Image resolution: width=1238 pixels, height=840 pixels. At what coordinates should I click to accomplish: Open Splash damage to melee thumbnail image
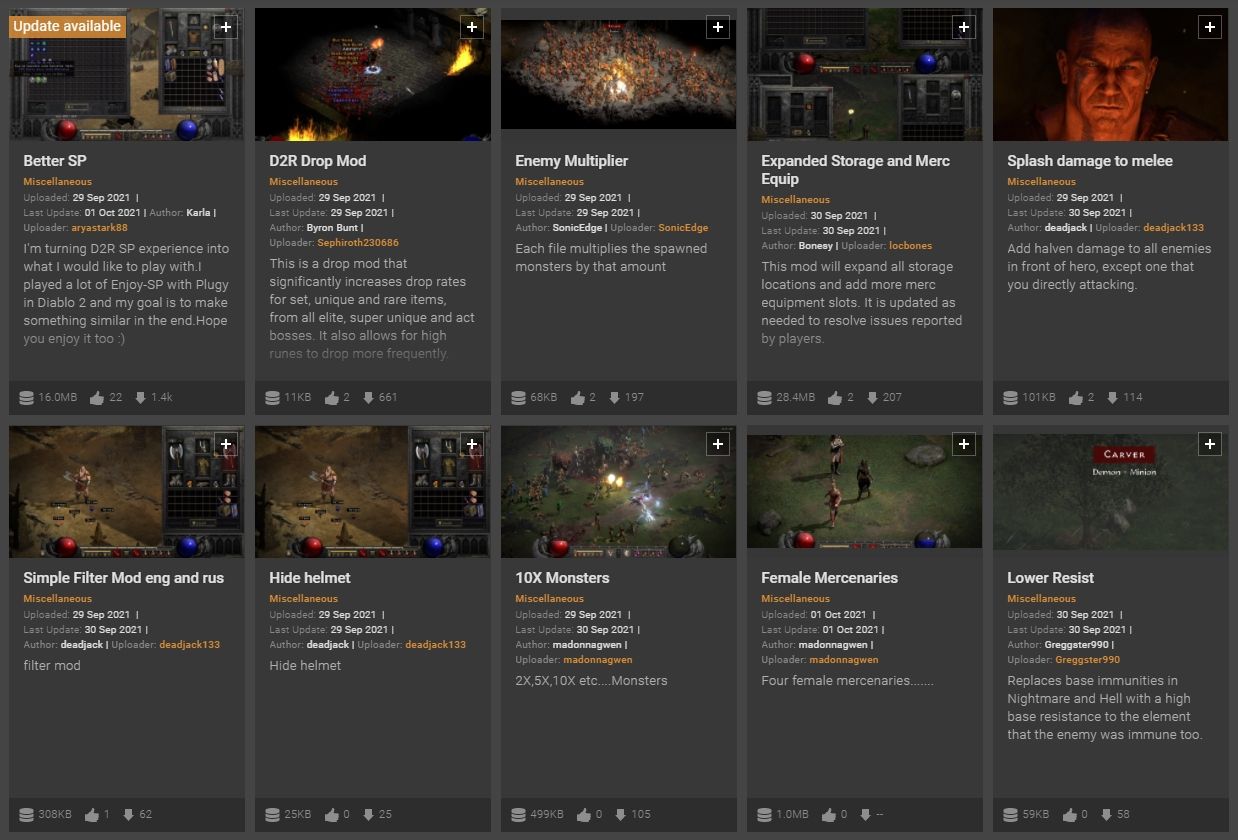point(1111,75)
